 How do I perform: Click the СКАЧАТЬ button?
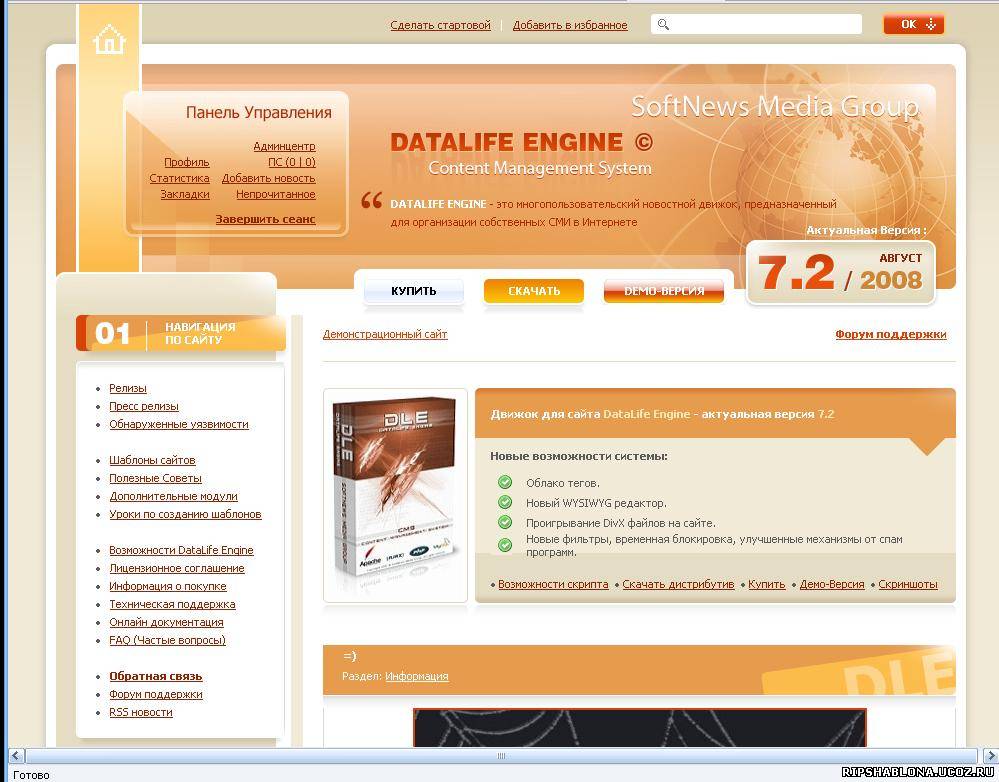[x=534, y=291]
